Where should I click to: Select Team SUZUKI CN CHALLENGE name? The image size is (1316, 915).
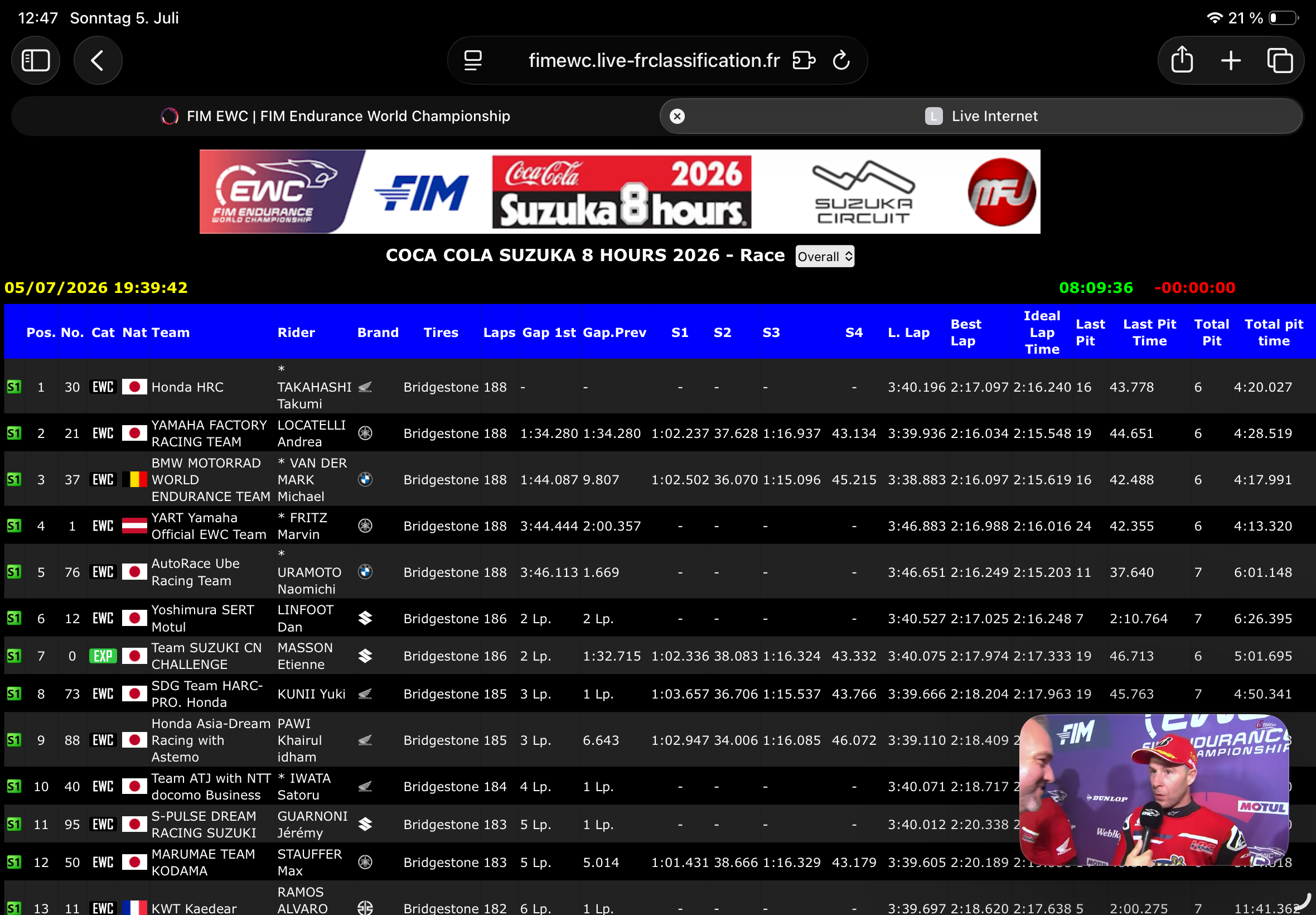[x=206, y=656]
